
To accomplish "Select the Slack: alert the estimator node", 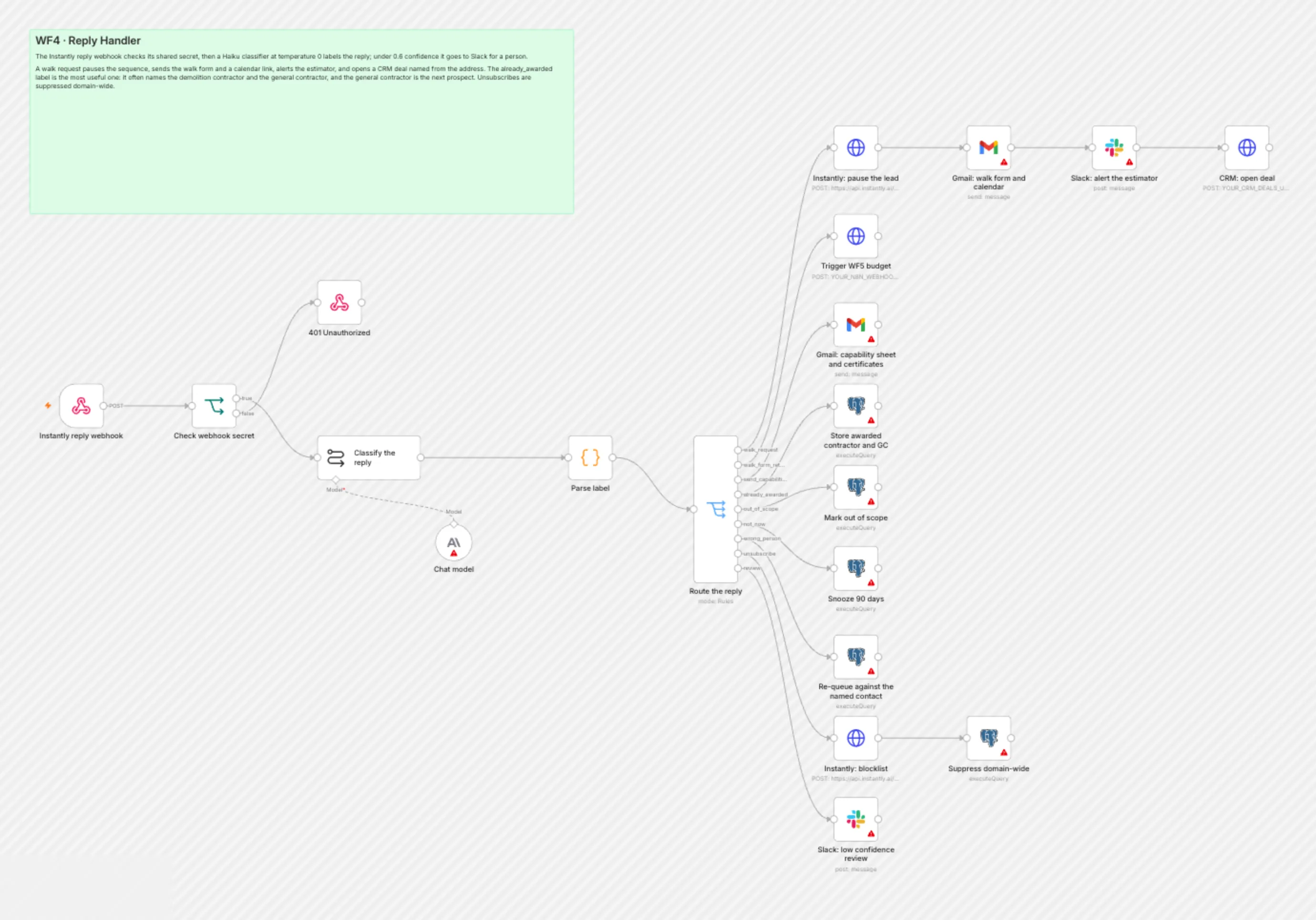I will pos(1114,148).
